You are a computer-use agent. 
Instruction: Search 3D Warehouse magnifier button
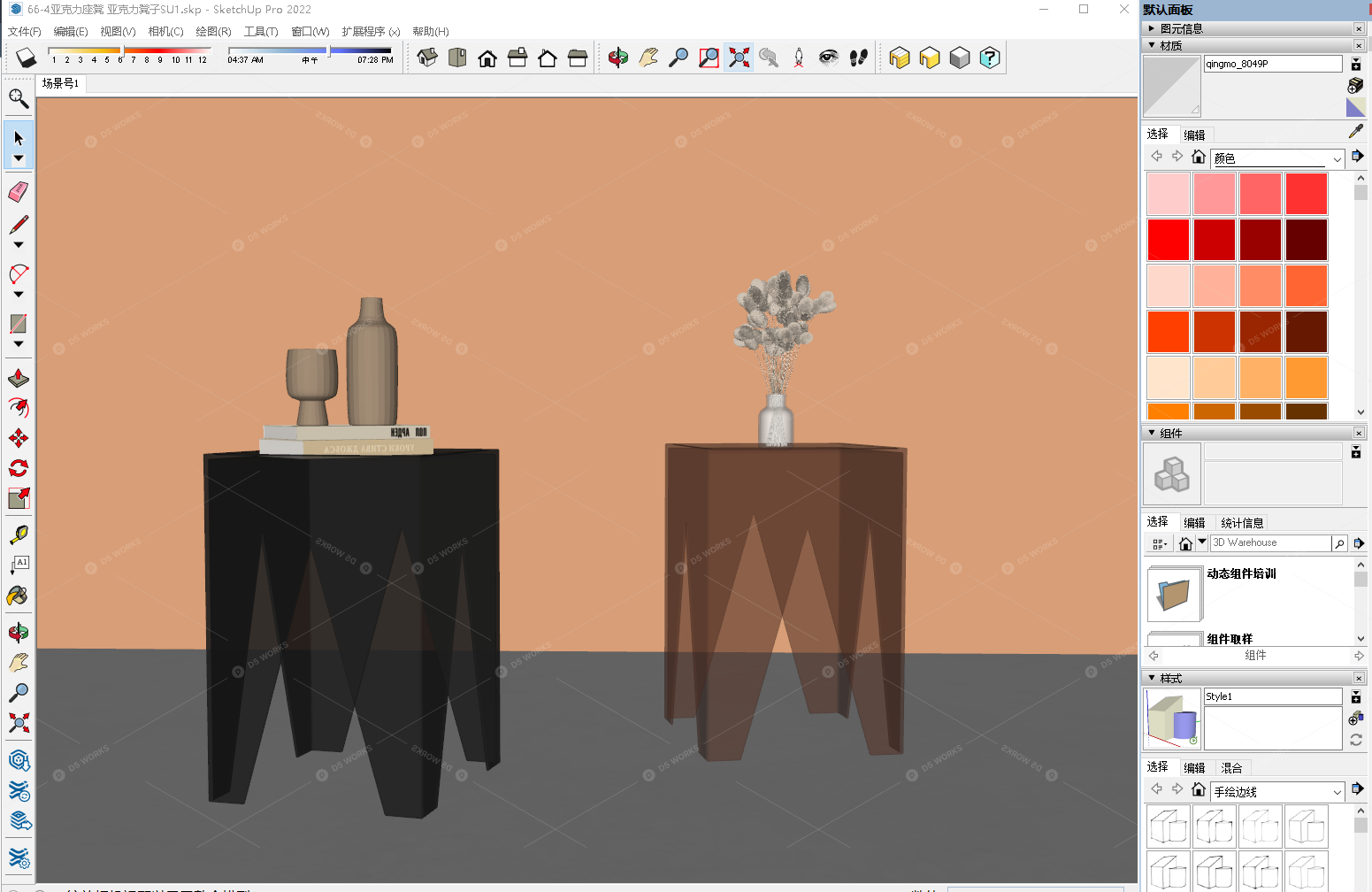[x=1339, y=543]
